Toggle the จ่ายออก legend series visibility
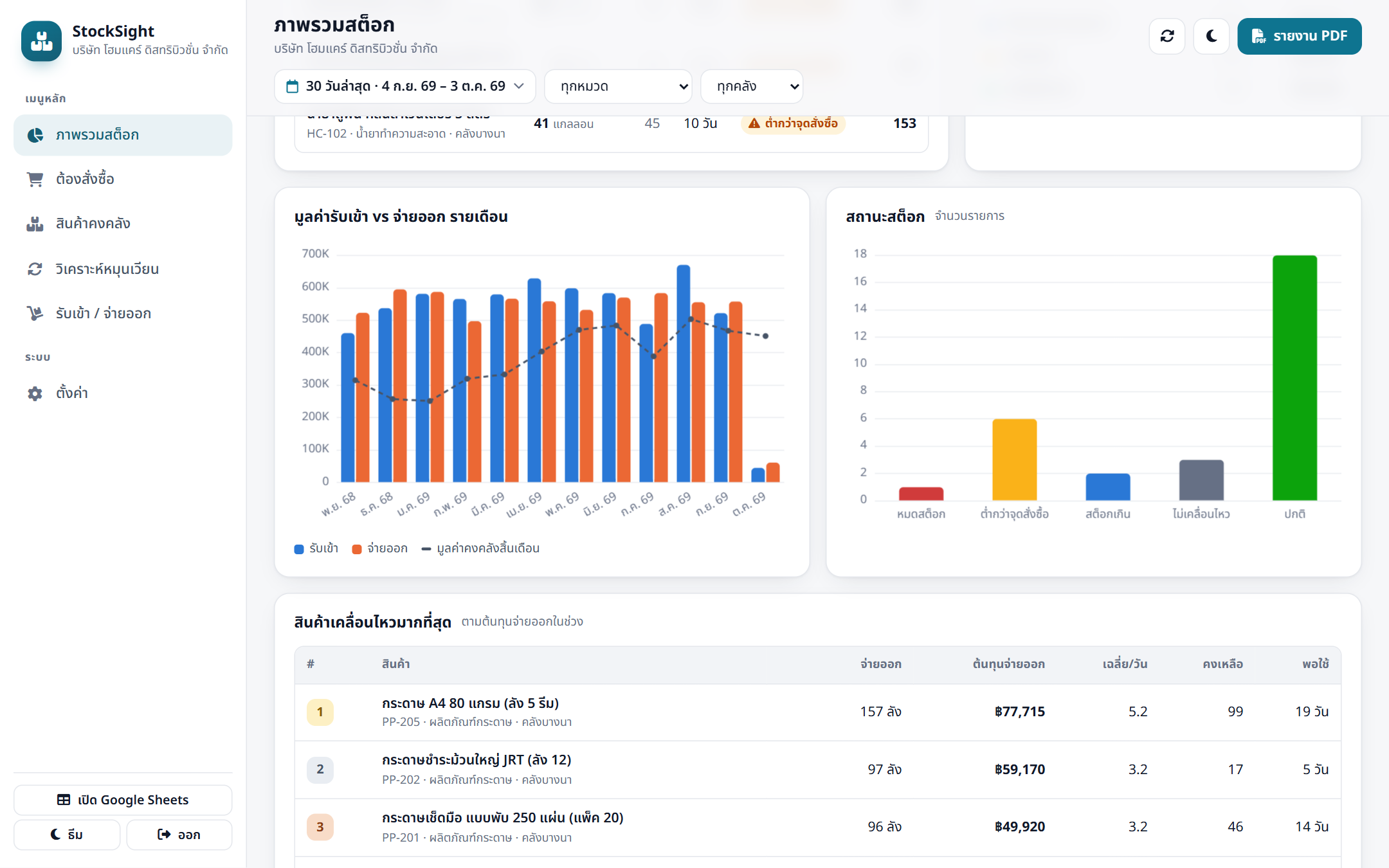The image size is (1389, 868). (380, 548)
